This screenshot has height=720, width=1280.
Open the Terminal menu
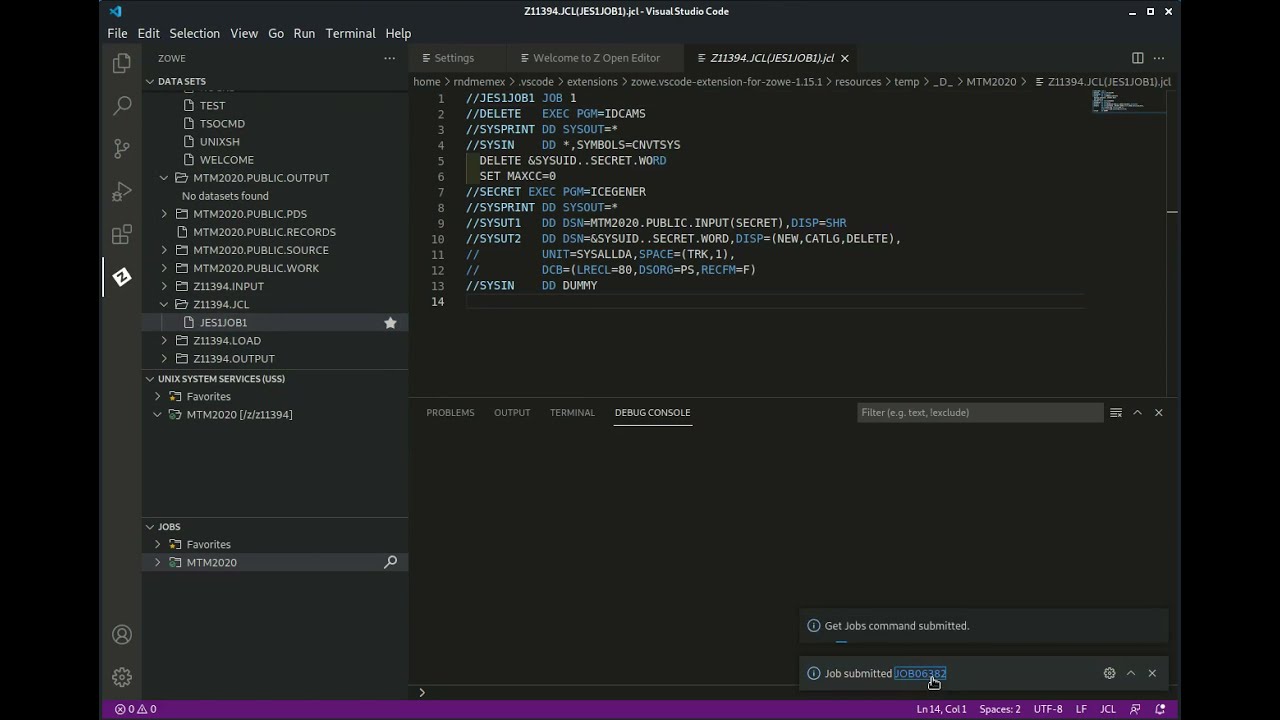tap(350, 33)
